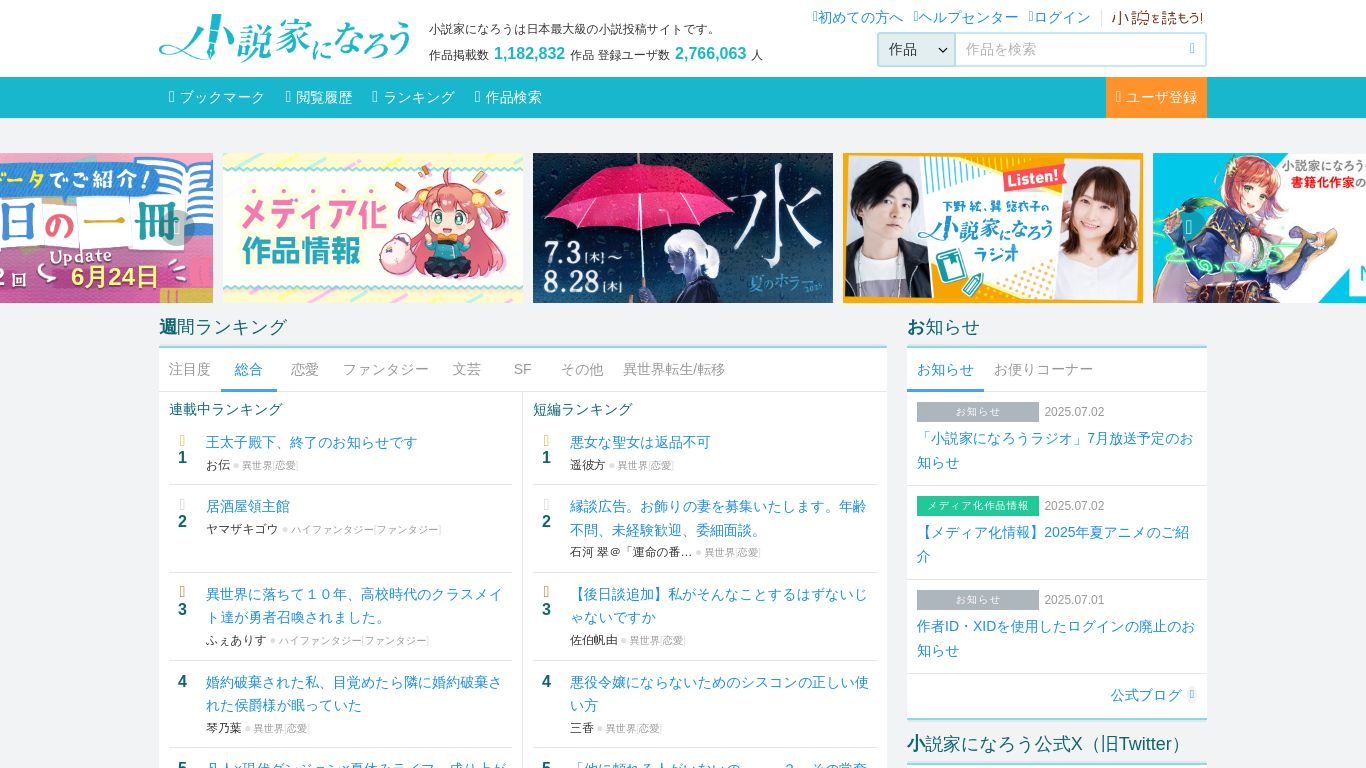Click the works count 1,182,832
This screenshot has height=768, width=1366.
pyautogui.click(x=529, y=54)
